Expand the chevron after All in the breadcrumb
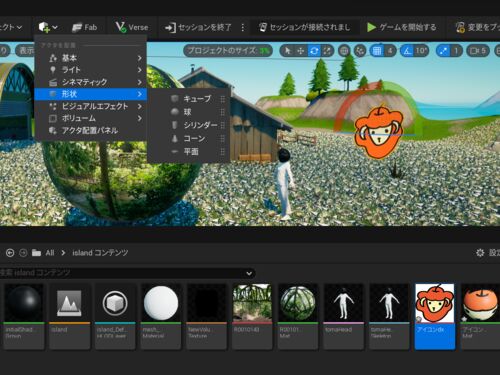Image resolution: width=500 pixels, height=375 pixels. [x=63, y=253]
